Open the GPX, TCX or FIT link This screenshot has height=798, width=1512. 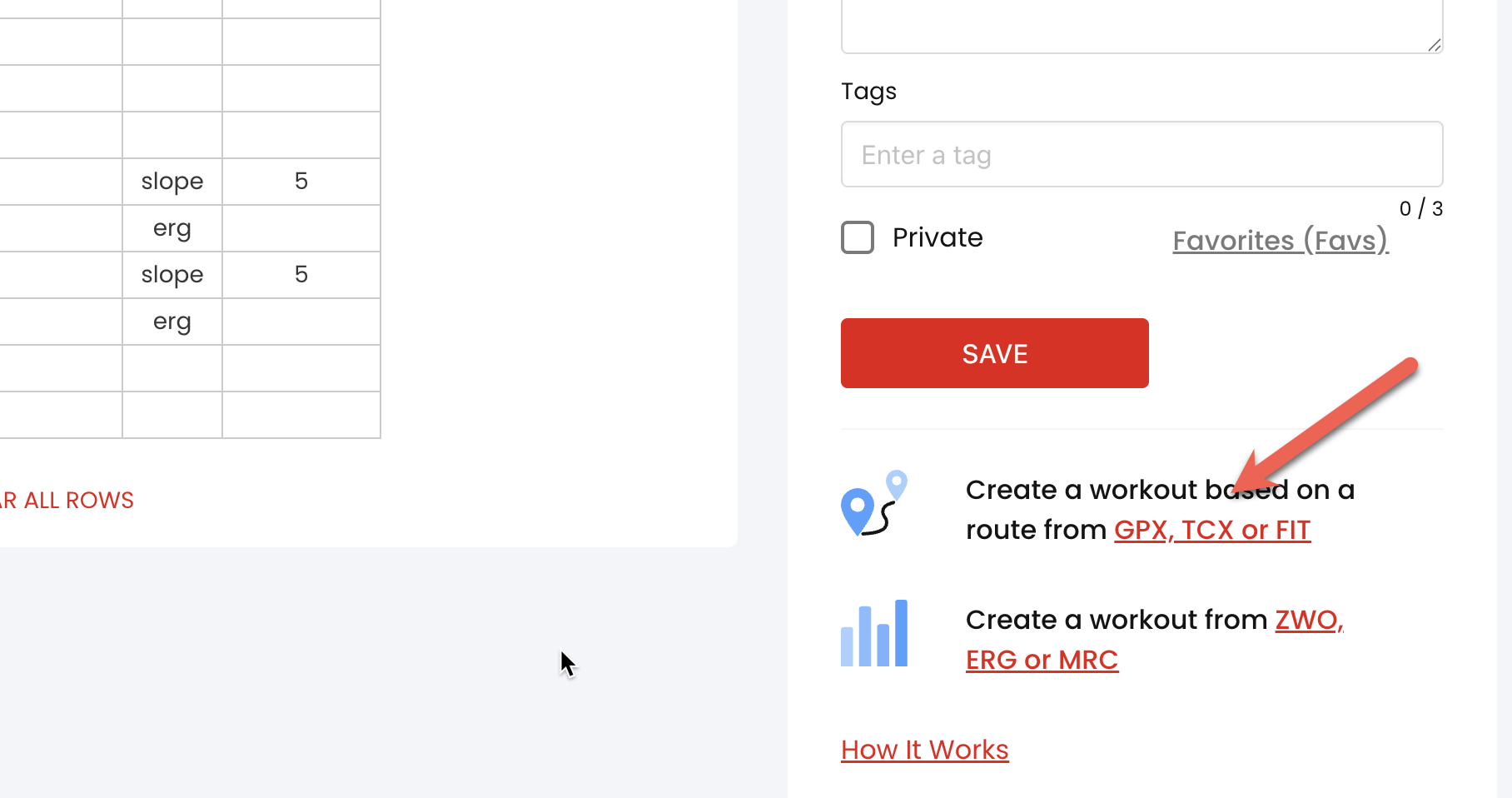[x=1212, y=530]
